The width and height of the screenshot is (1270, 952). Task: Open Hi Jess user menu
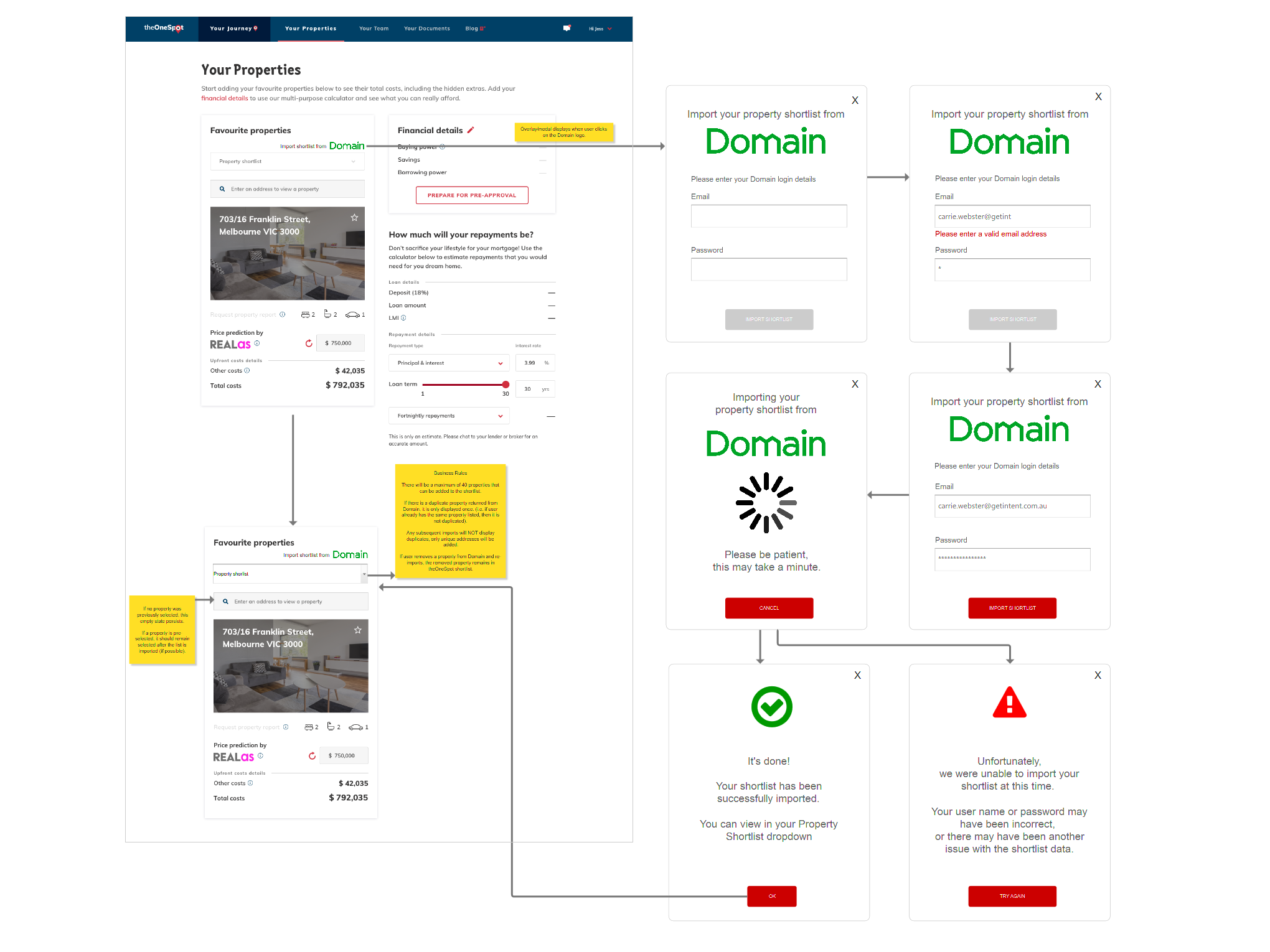pyautogui.click(x=600, y=29)
